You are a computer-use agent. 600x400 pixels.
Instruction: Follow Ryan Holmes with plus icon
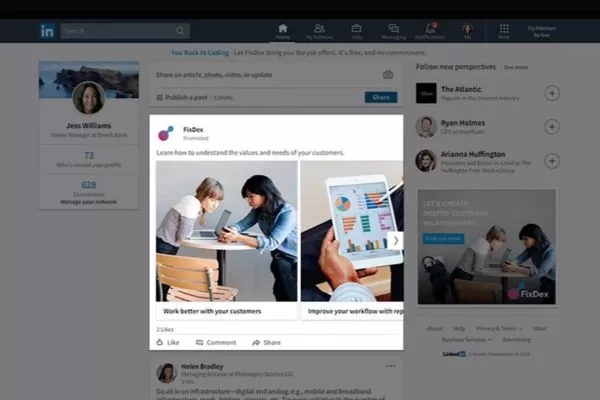[x=552, y=127]
